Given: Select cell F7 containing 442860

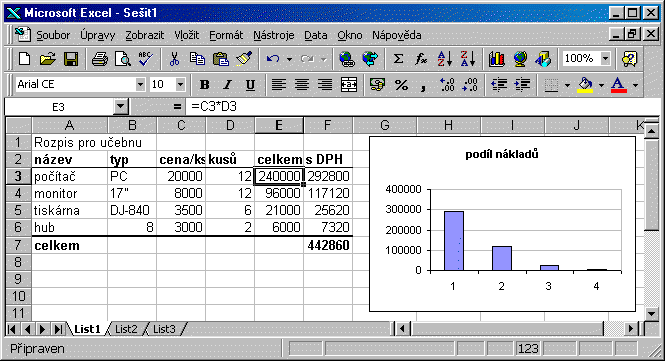Looking at the screenshot, I should (328, 245).
